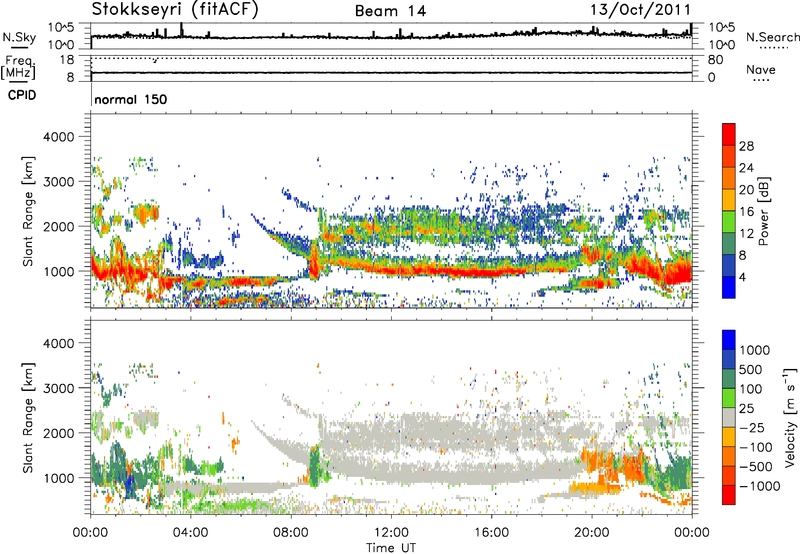Select the yellow 16–20 dB Power colorbar segment
800x554 pixels.
(729, 200)
